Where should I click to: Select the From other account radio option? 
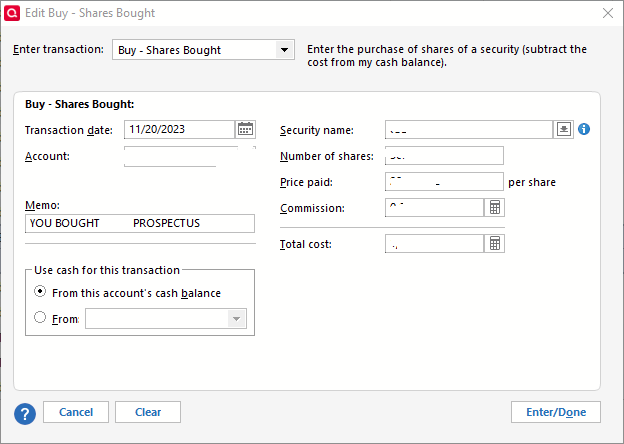click(x=40, y=318)
